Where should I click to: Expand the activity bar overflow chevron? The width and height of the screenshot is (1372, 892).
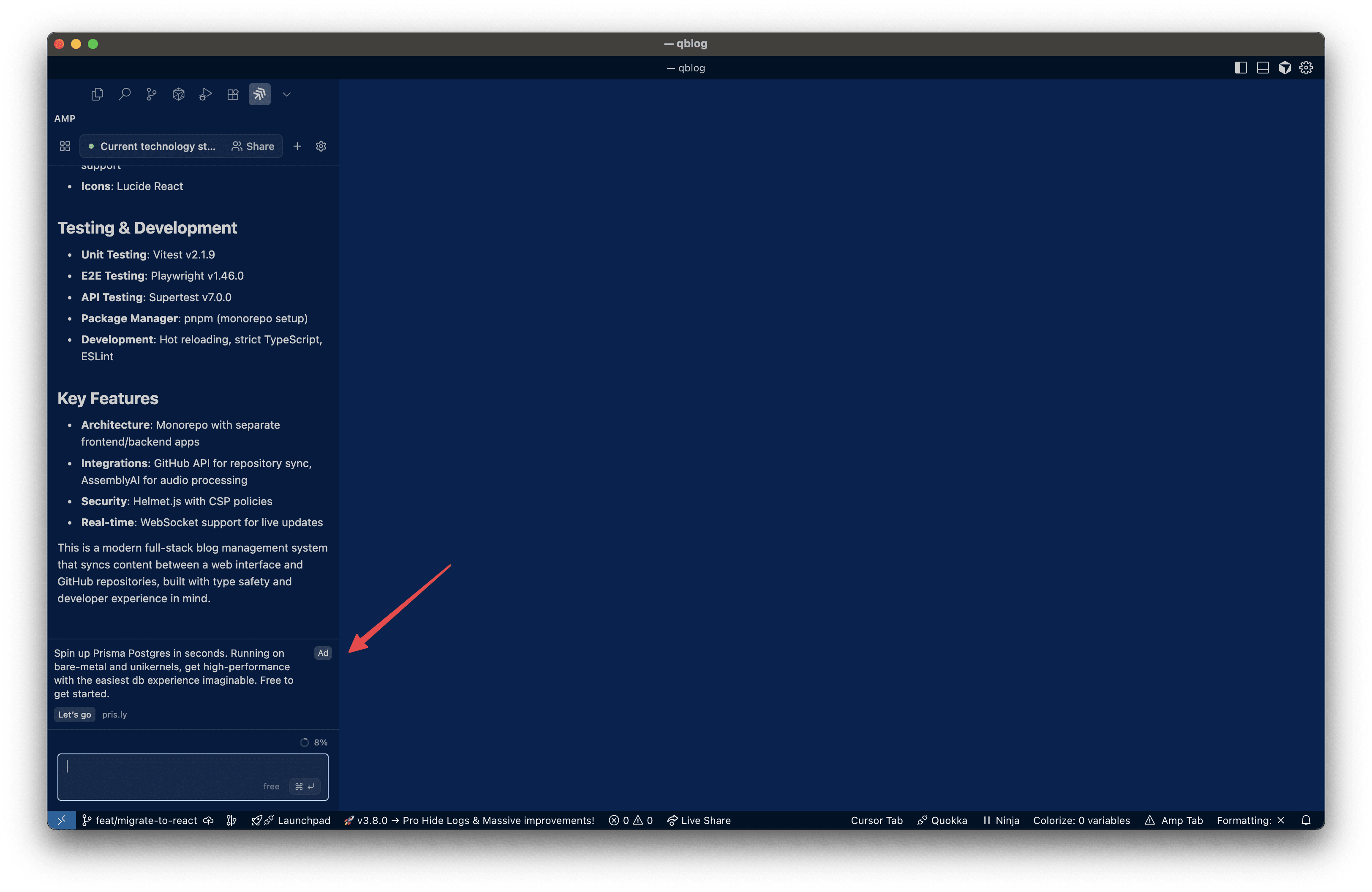[286, 95]
